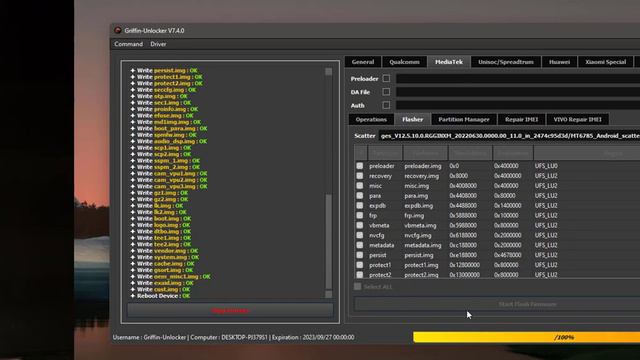Click the Username Griffin-Unlocker status bar text
Viewport: 640px width, 360px height.
pyautogui.click(x=149, y=338)
